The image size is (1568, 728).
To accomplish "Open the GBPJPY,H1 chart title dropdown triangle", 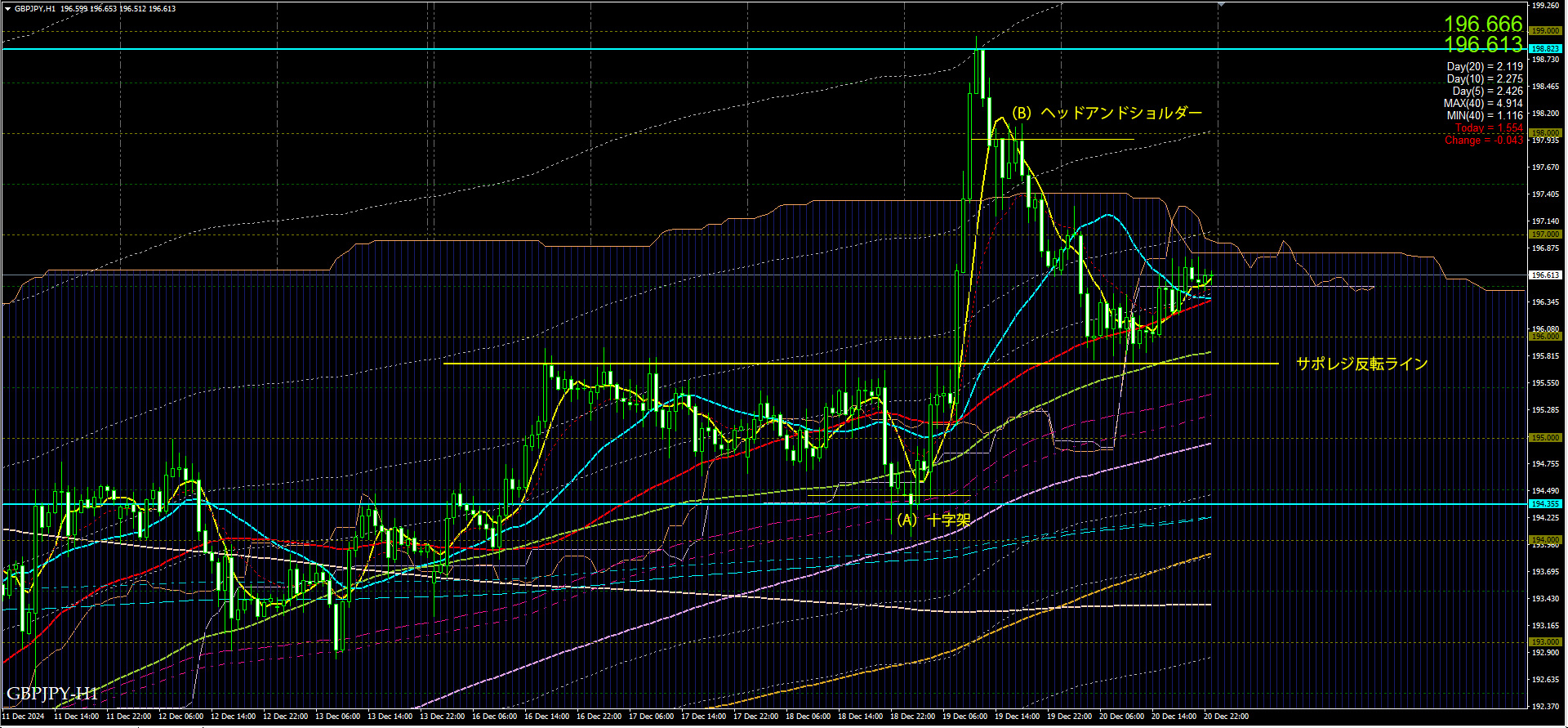I will point(7,8).
